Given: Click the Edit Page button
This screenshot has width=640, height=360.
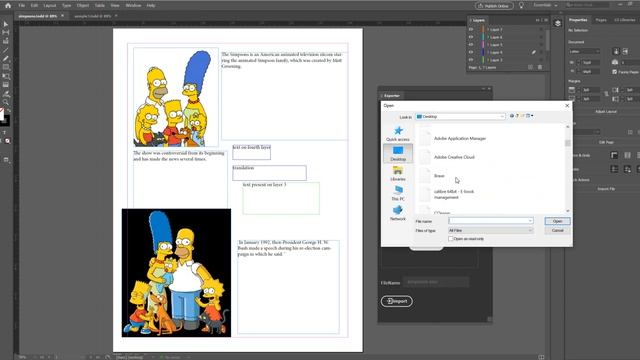Looking at the screenshot, I should pos(606,142).
